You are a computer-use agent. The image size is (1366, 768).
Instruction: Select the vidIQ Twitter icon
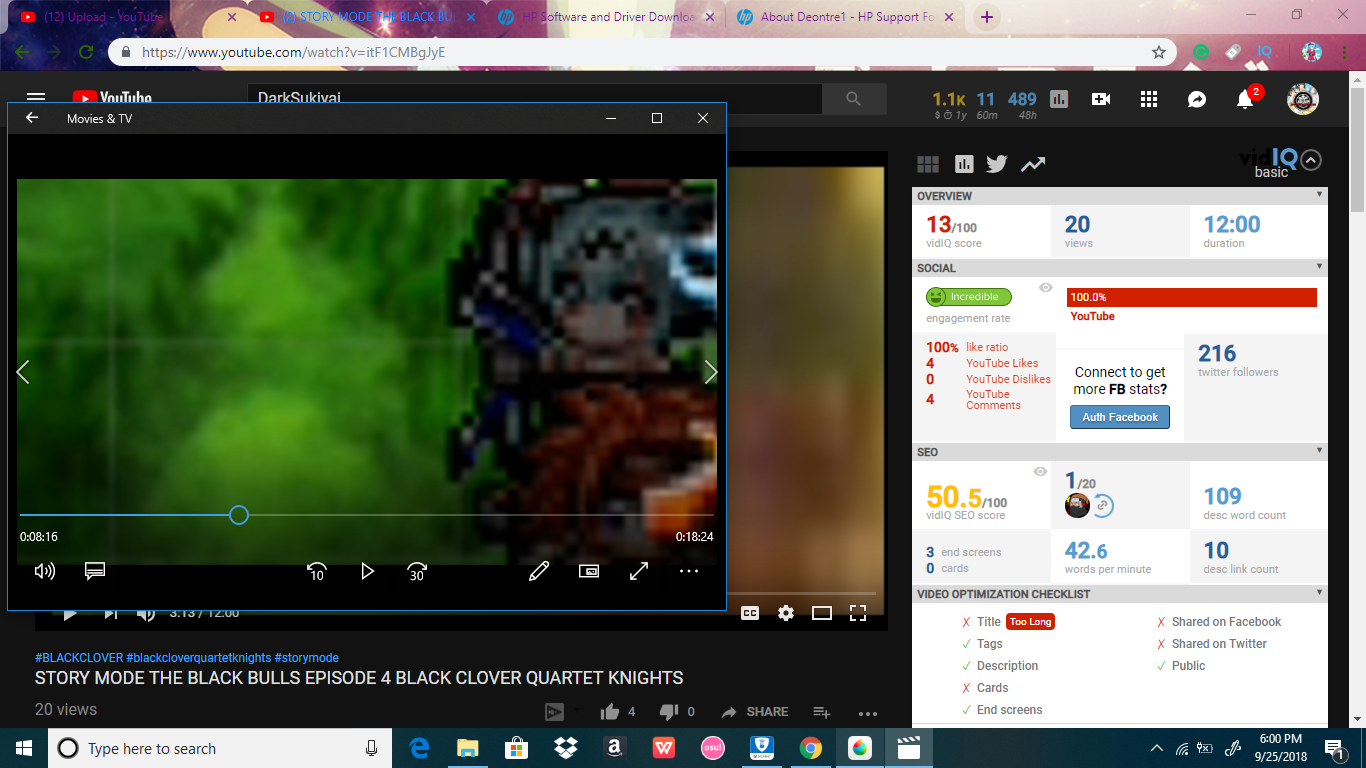pyautogui.click(x=997, y=164)
